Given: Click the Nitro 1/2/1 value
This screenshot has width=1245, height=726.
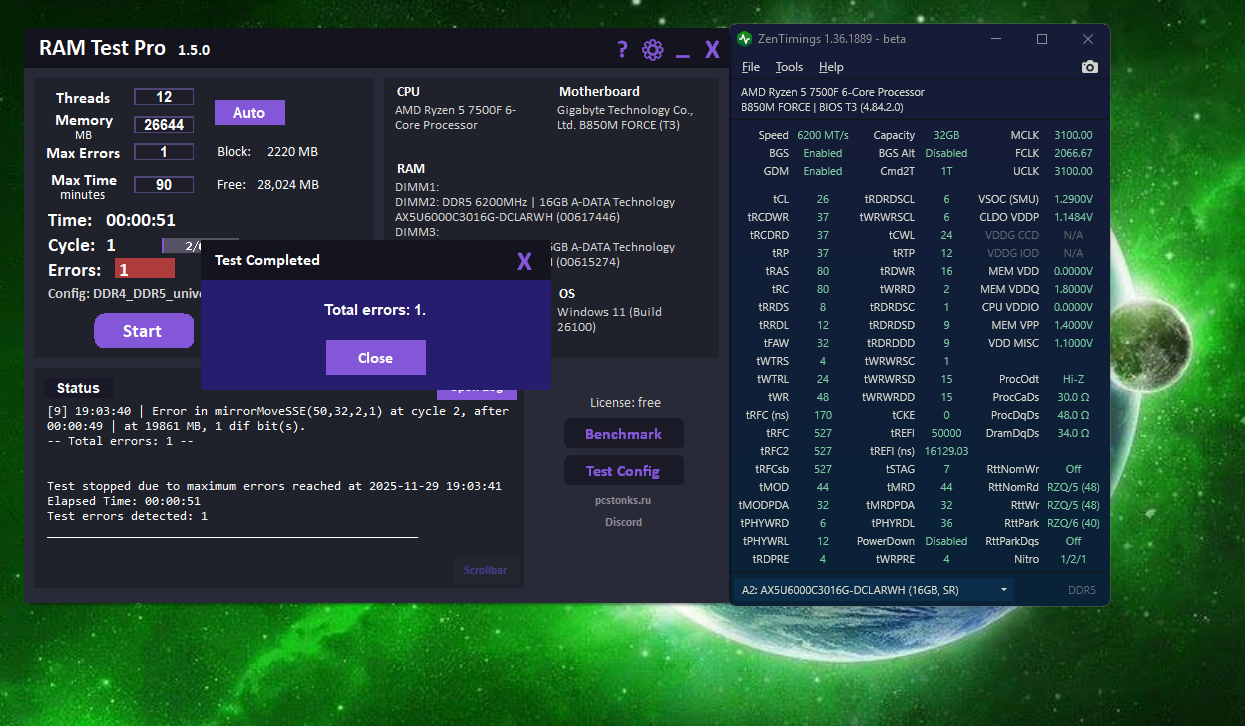Looking at the screenshot, I should tap(1075, 559).
